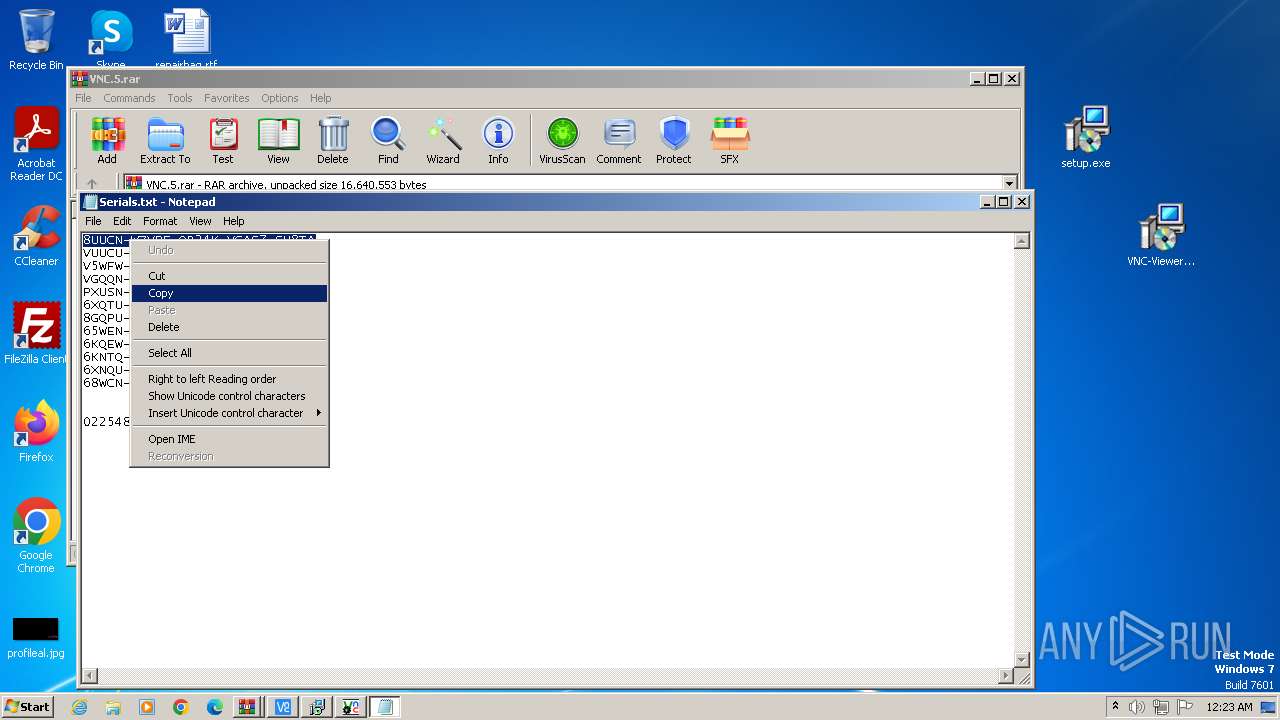This screenshot has width=1280, height=720.
Task: Toggle Right to left Reading order
Action: [229, 379]
